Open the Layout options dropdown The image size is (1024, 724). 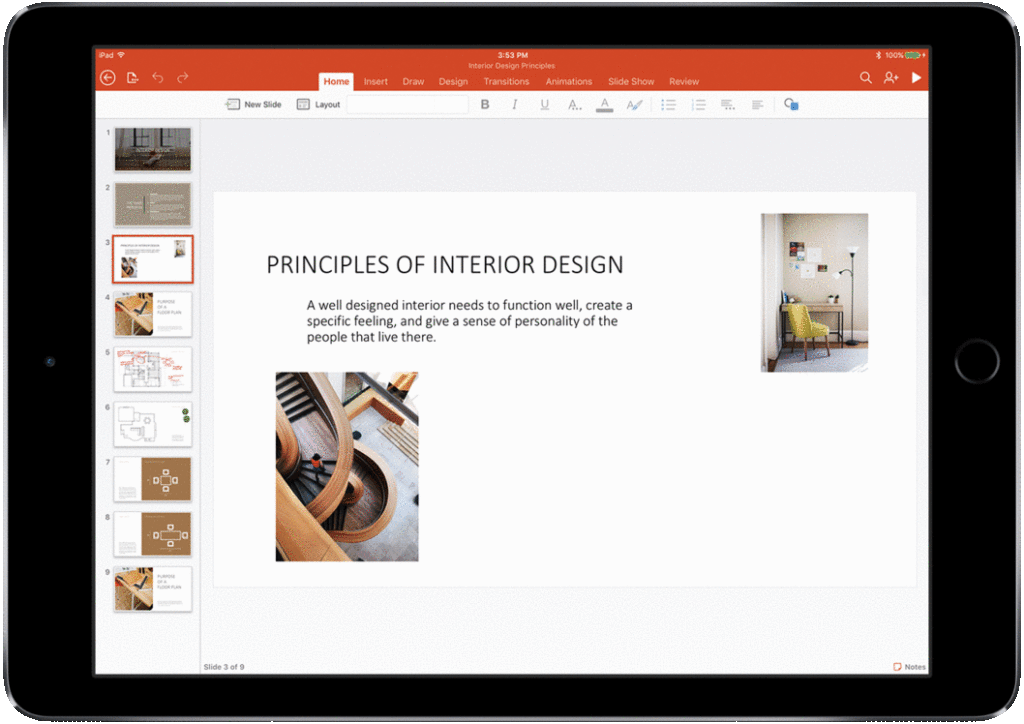pos(319,104)
